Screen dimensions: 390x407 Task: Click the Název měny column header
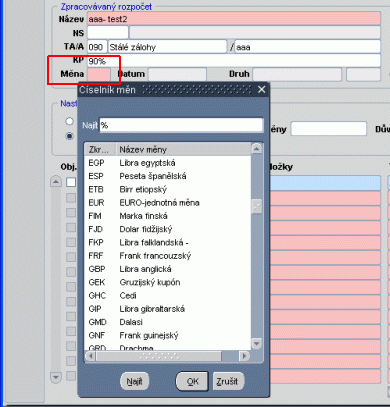pos(183,150)
